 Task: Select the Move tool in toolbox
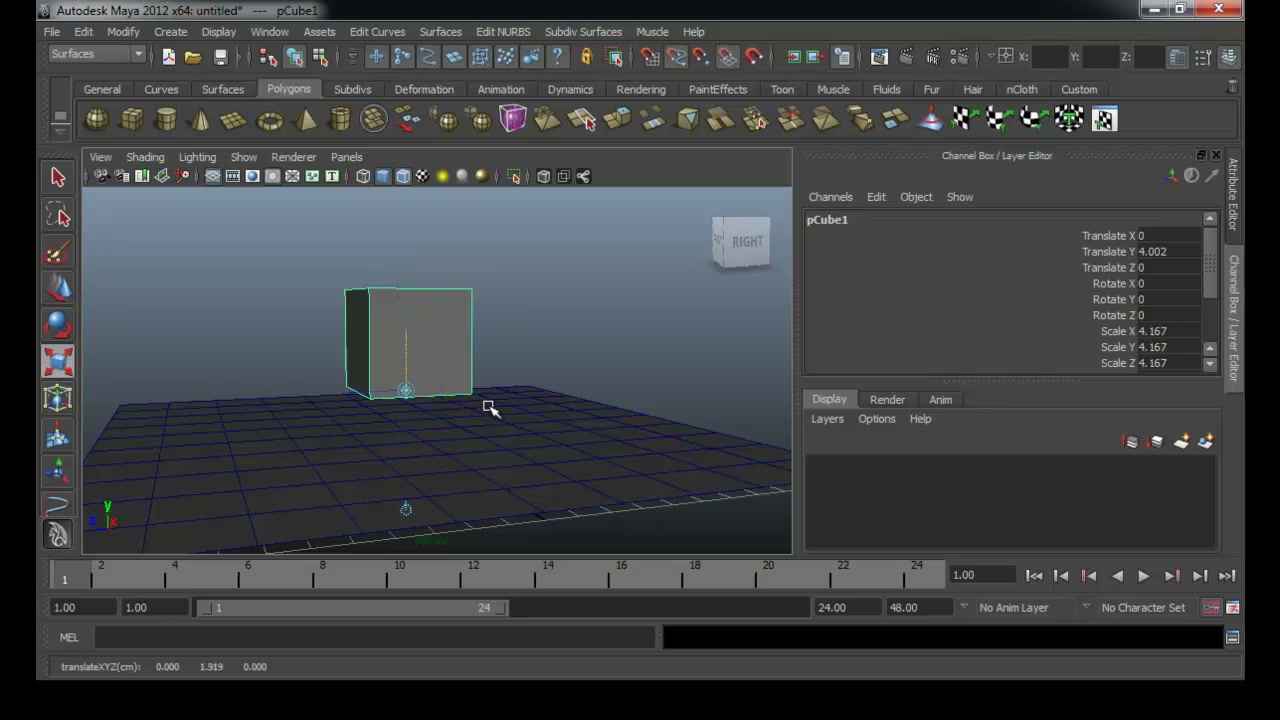point(57,289)
